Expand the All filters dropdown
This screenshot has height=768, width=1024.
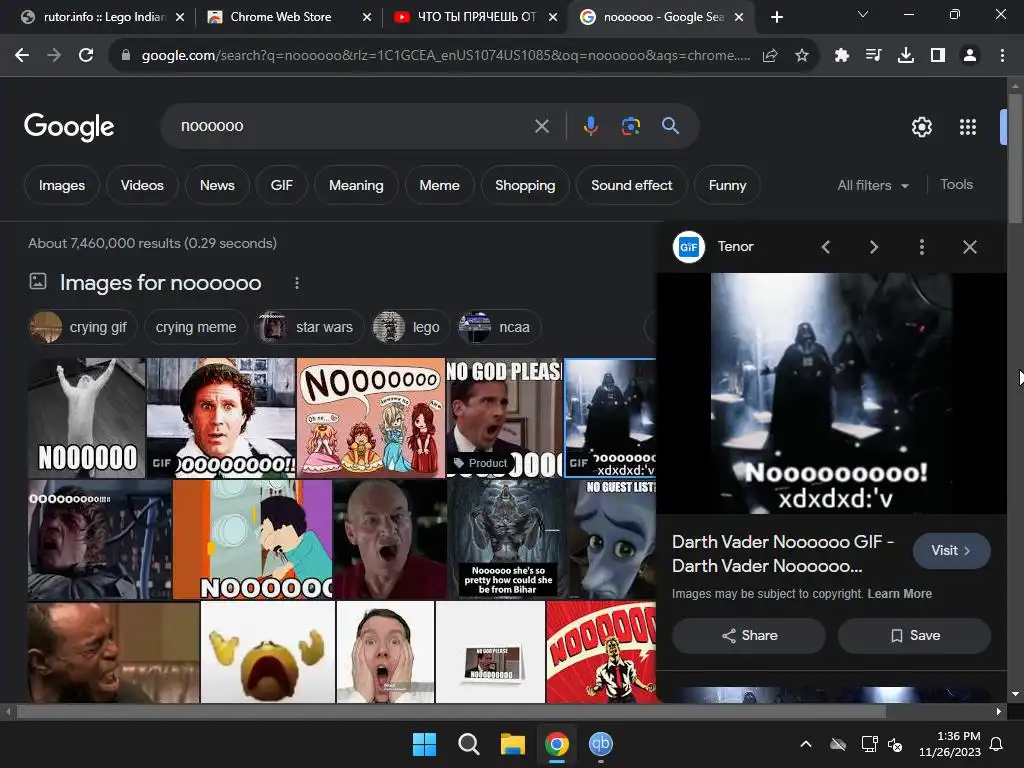[x=872, y=185]
